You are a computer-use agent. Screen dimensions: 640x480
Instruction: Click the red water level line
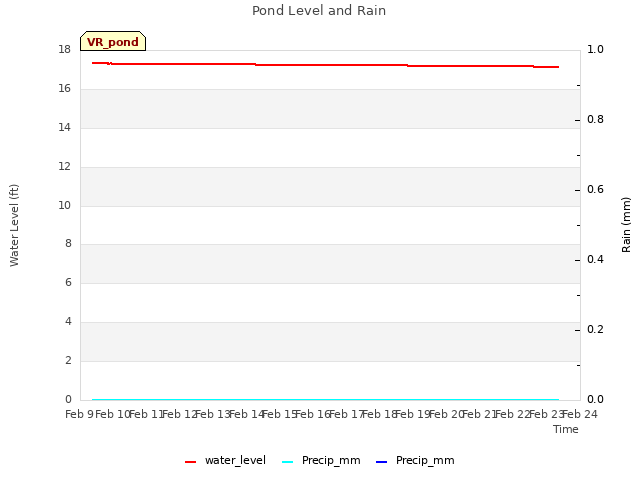point(325,65)
